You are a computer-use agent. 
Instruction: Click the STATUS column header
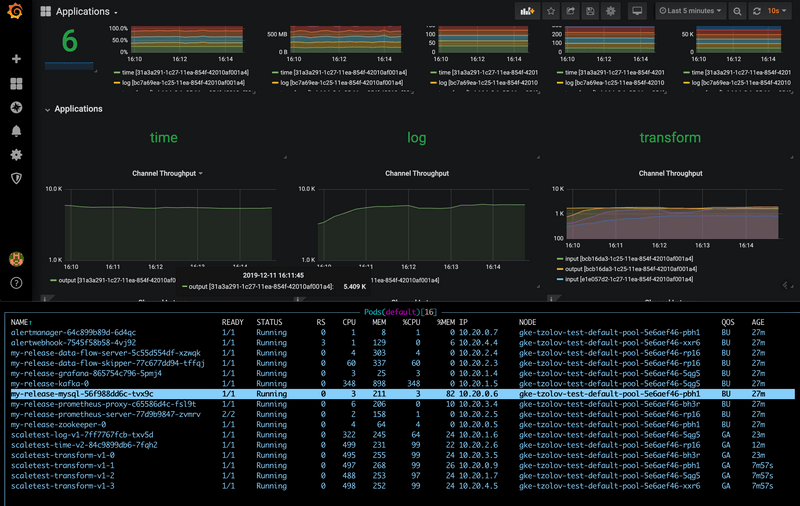[x=269, y=322]
